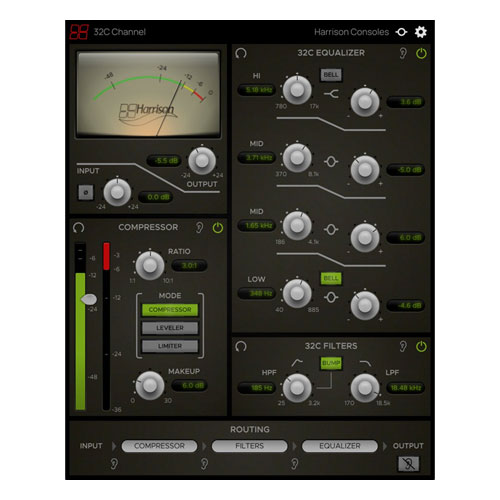Click the 3.0:1 ratio value field
Screen dimensions: 500x500
coord(189,266)
